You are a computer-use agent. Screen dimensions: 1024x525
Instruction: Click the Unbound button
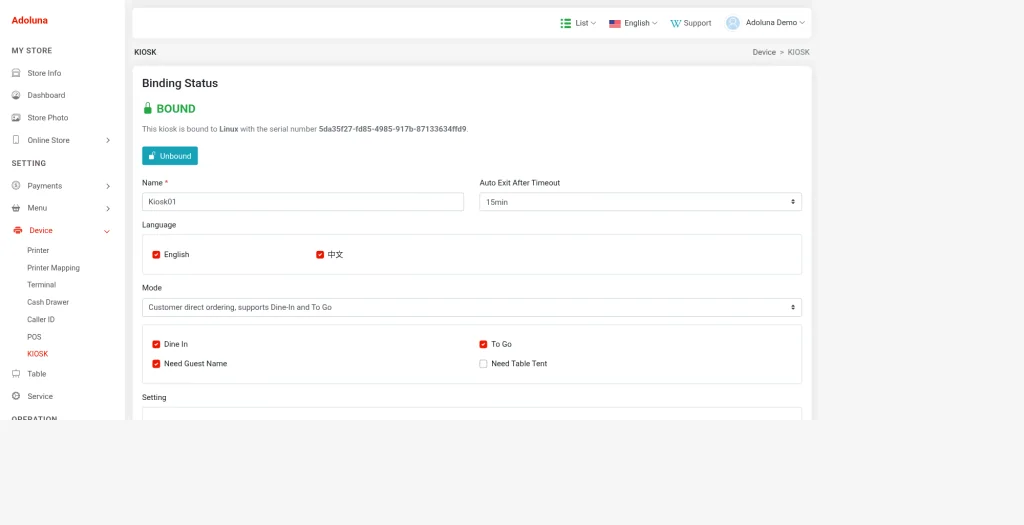click(x=170, y=156)
